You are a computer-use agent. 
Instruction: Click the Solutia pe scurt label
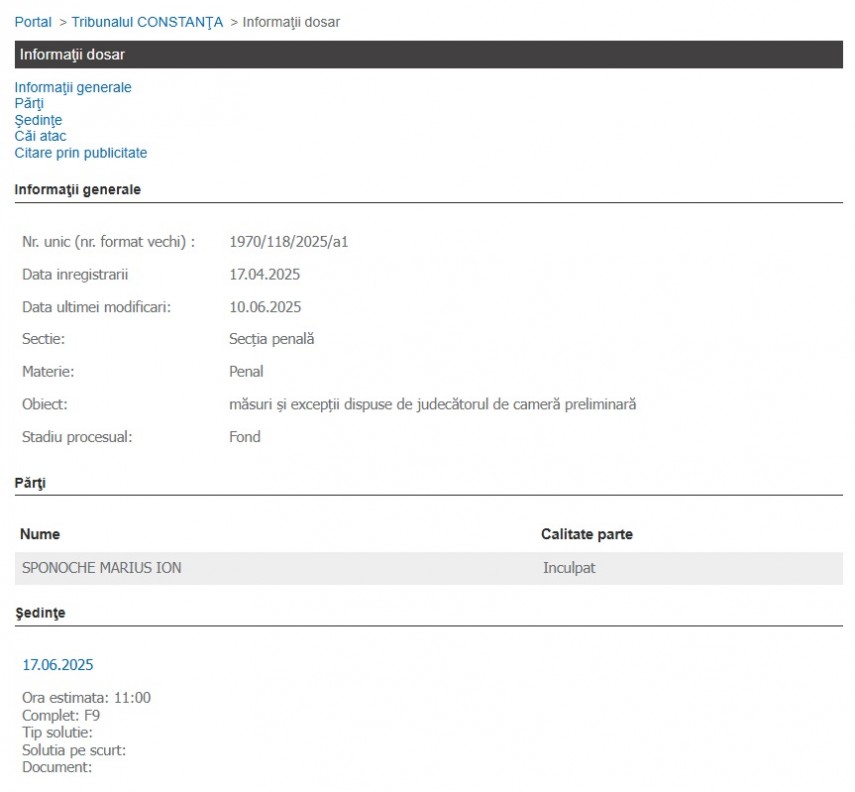(74, 750)
